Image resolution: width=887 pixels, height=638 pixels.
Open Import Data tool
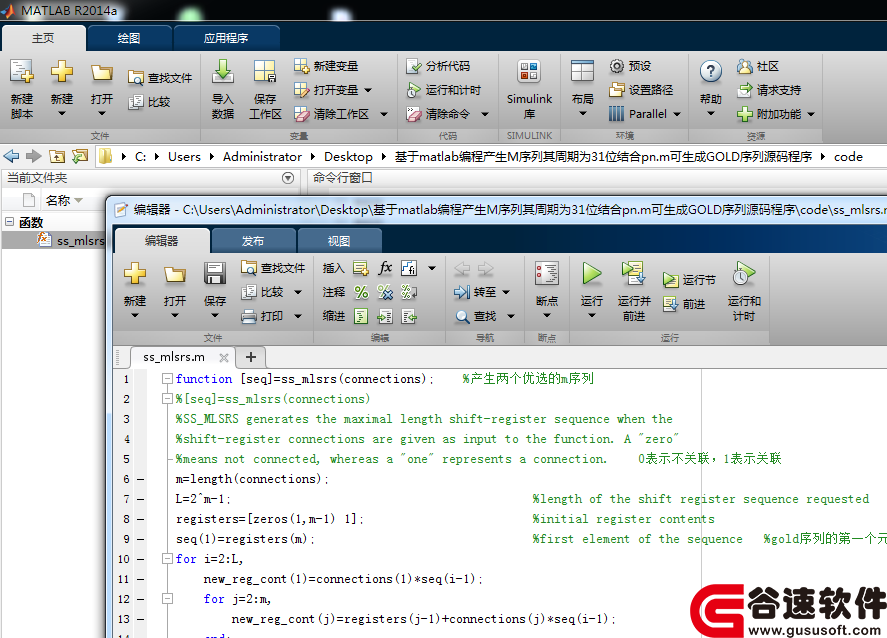(x=223, y=72)
